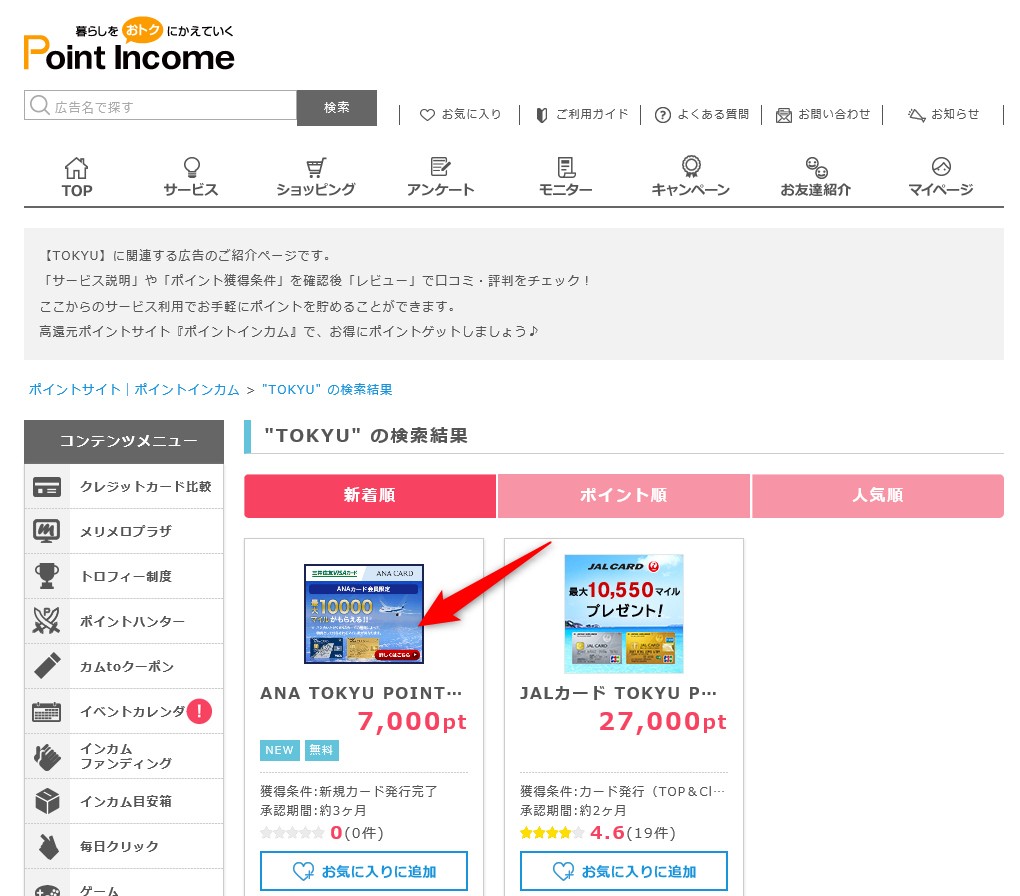Screen dimensions: 1020x896
Task: Click the smiley faces icon above お友達紹介
Action: pos(816,167)
